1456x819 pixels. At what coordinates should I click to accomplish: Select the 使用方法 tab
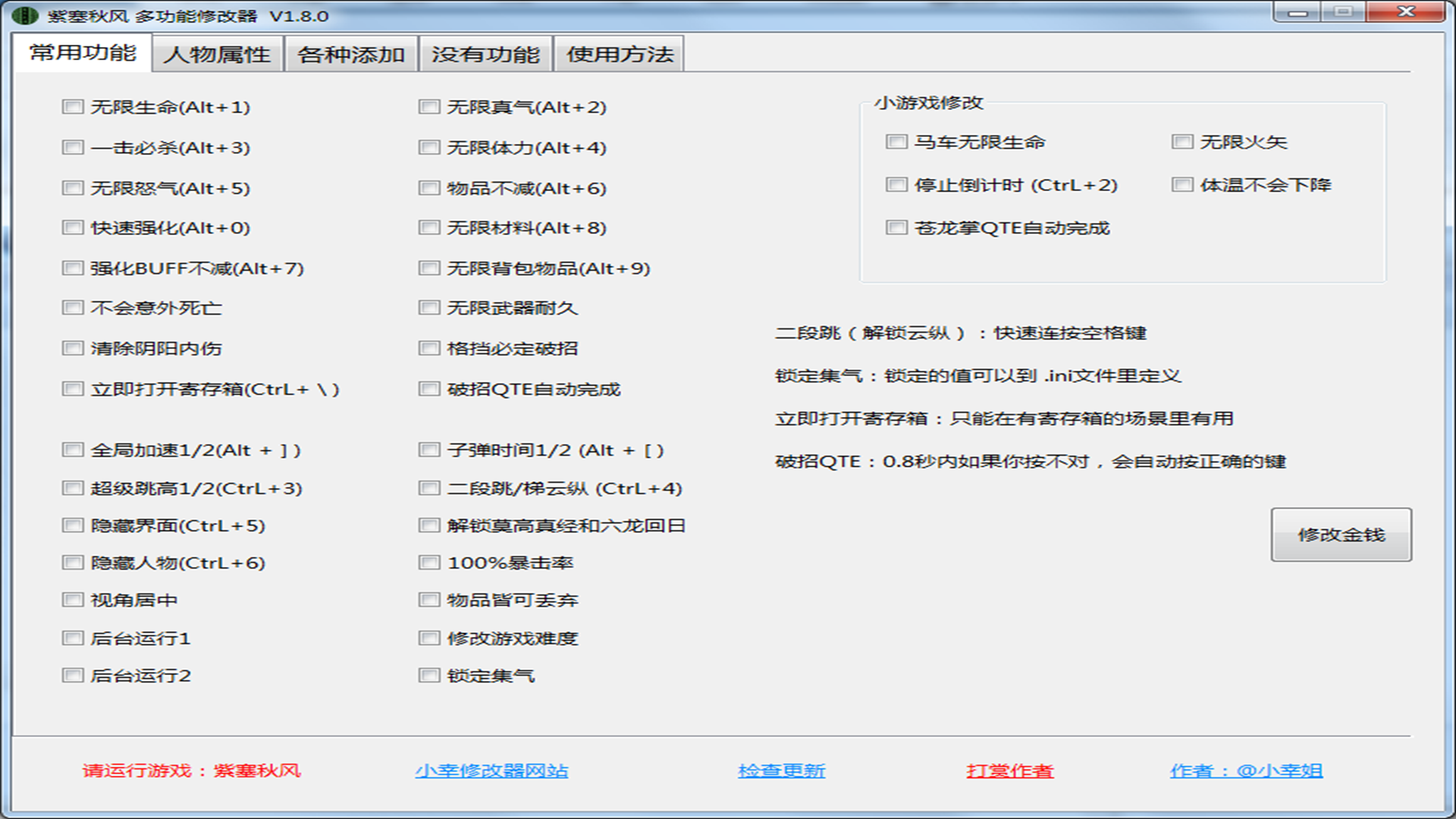[x=620, y=55]
